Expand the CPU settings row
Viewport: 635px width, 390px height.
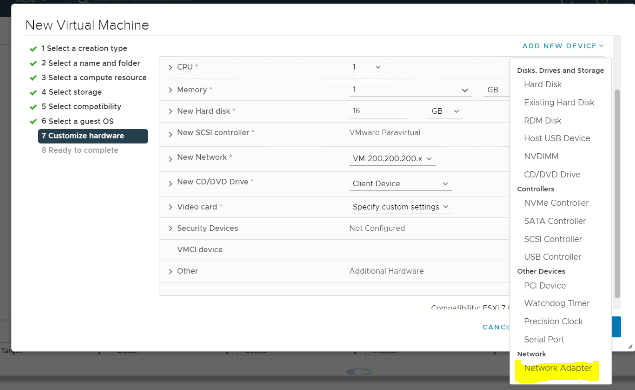coord(170,67)
